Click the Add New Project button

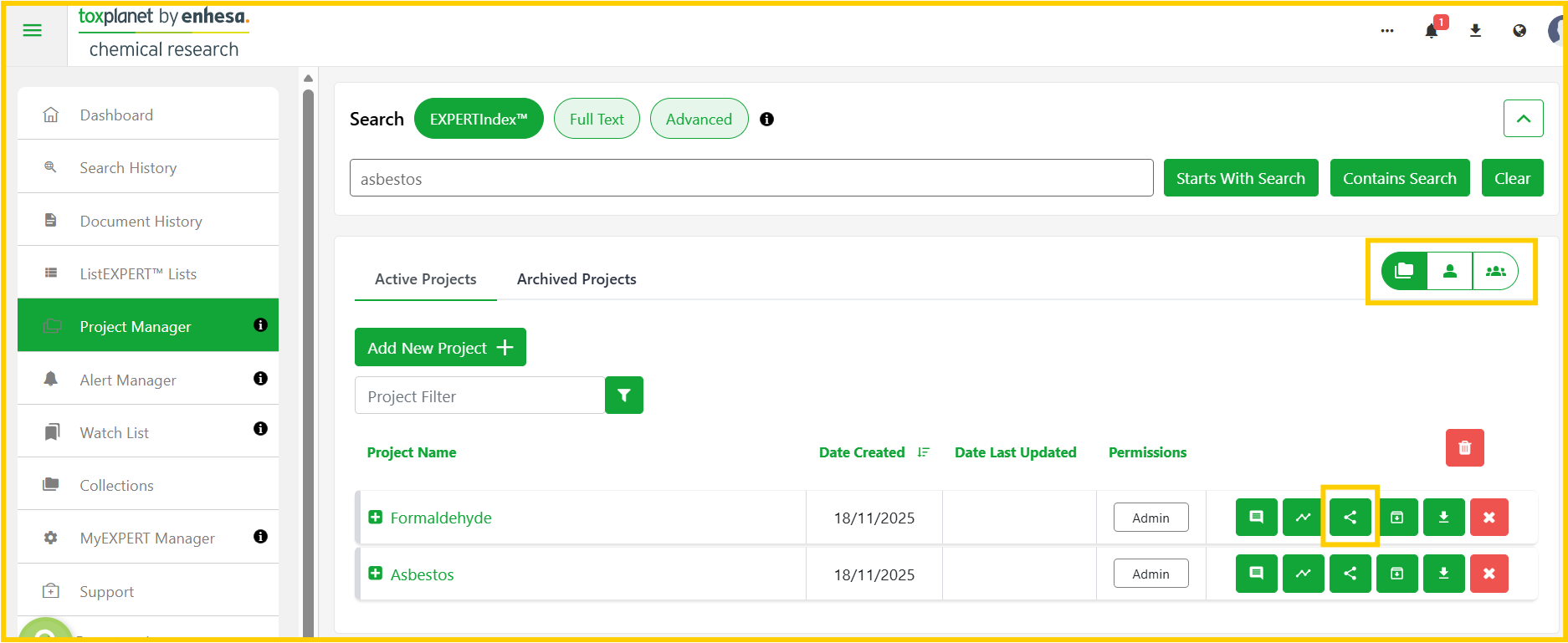pos(440,348)
